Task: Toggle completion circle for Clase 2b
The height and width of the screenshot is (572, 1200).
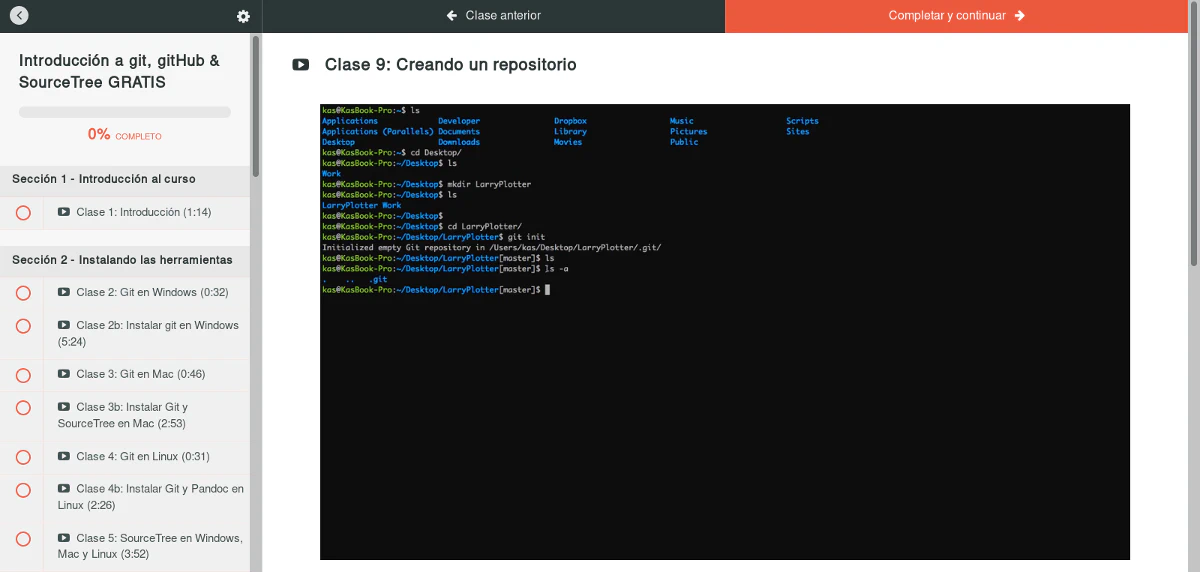Action: point(24,326)
